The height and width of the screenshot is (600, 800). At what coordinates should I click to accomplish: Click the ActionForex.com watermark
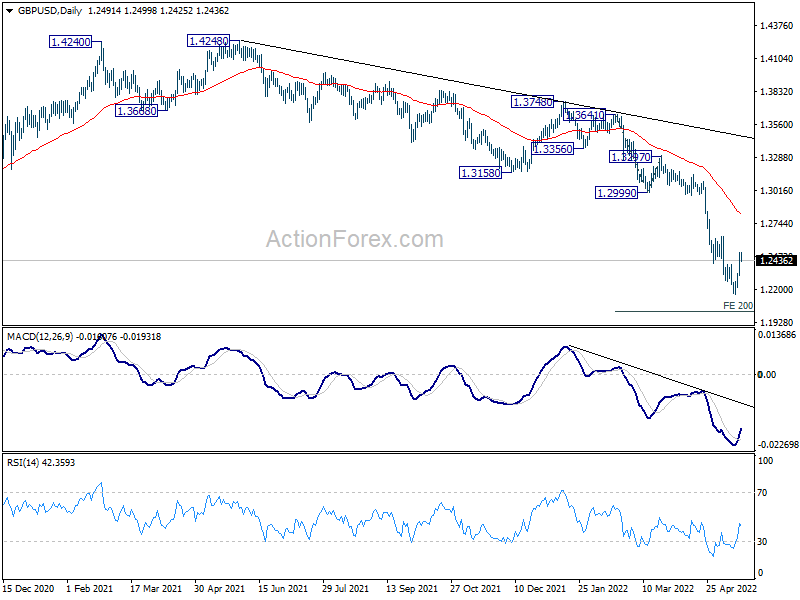[x=354, y=239]
